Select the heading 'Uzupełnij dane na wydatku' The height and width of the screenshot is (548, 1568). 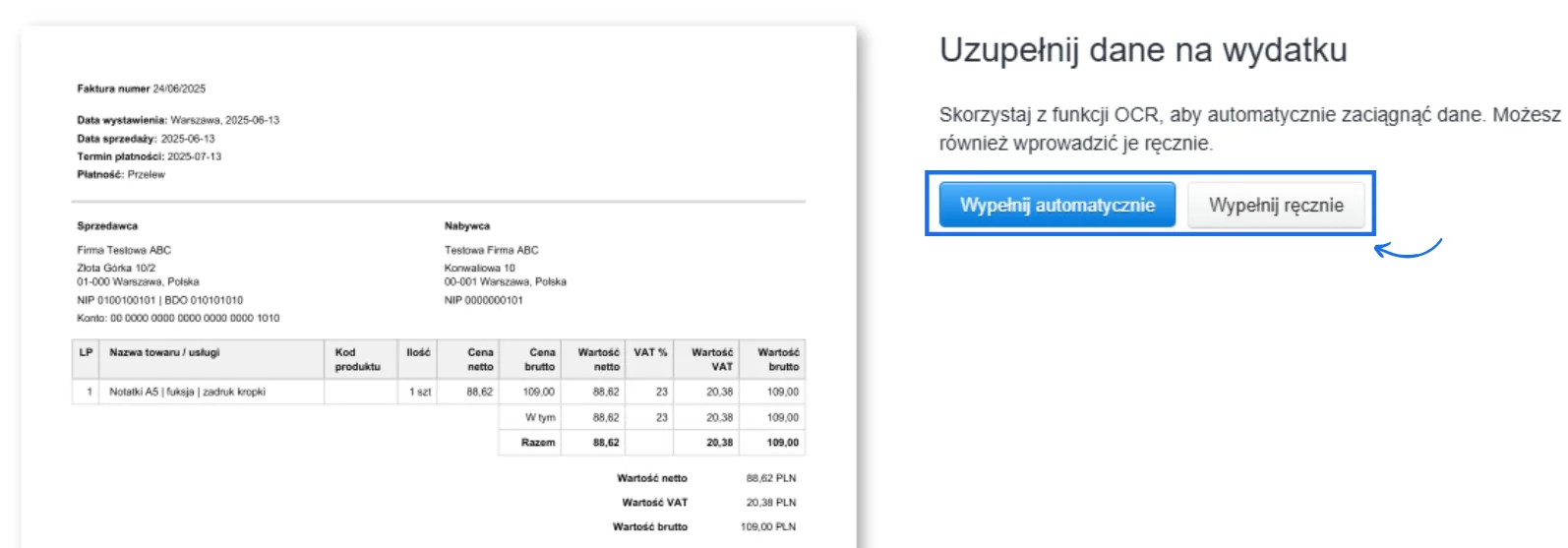(x=1143, y=50)
